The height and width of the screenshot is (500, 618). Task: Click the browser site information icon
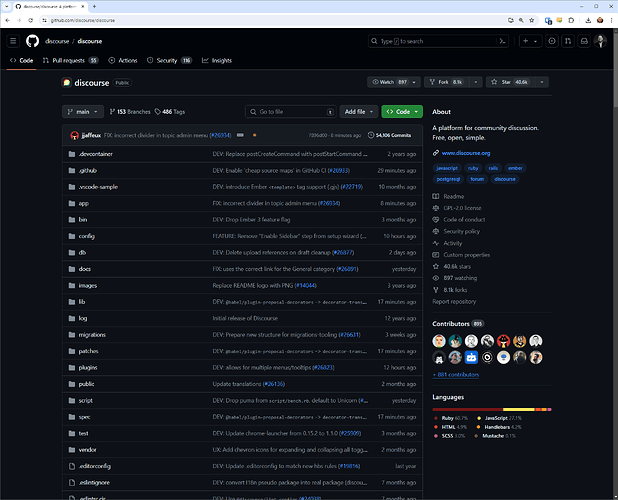tap(44, 20)
